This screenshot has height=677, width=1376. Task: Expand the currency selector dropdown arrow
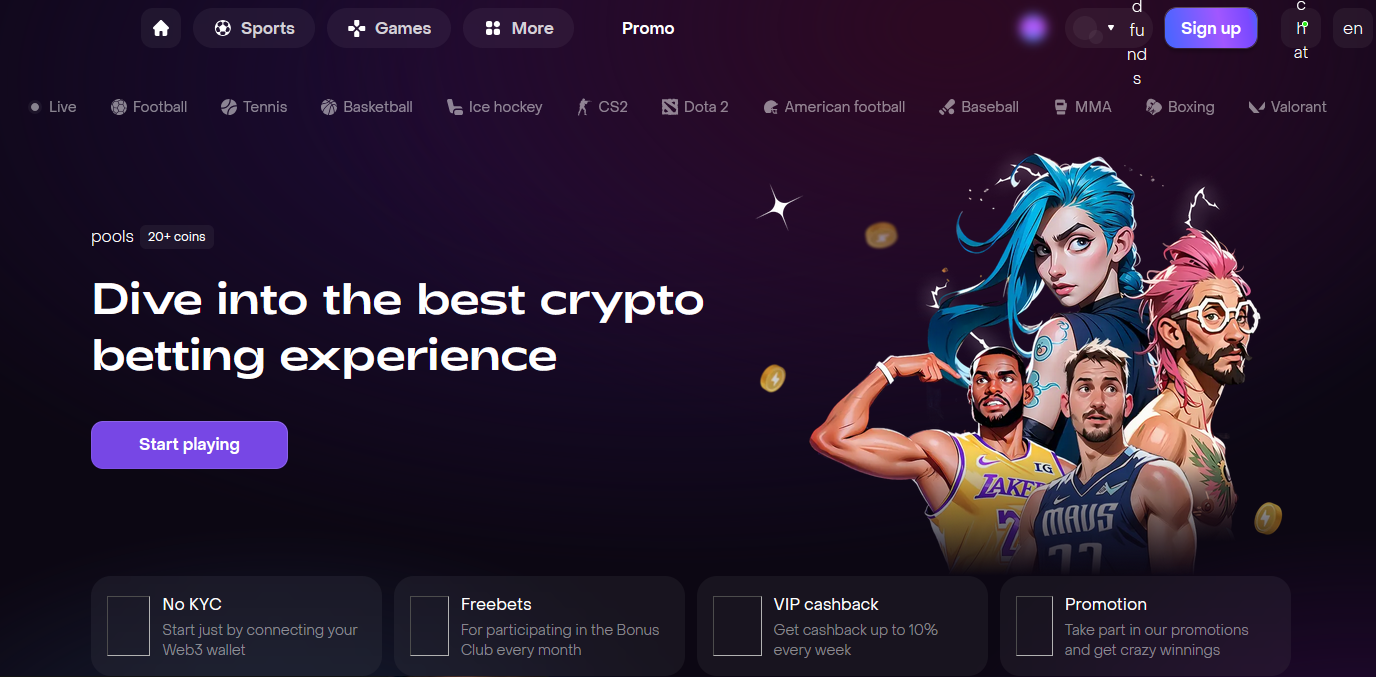pyautogui.click(x=1111, y=28)
